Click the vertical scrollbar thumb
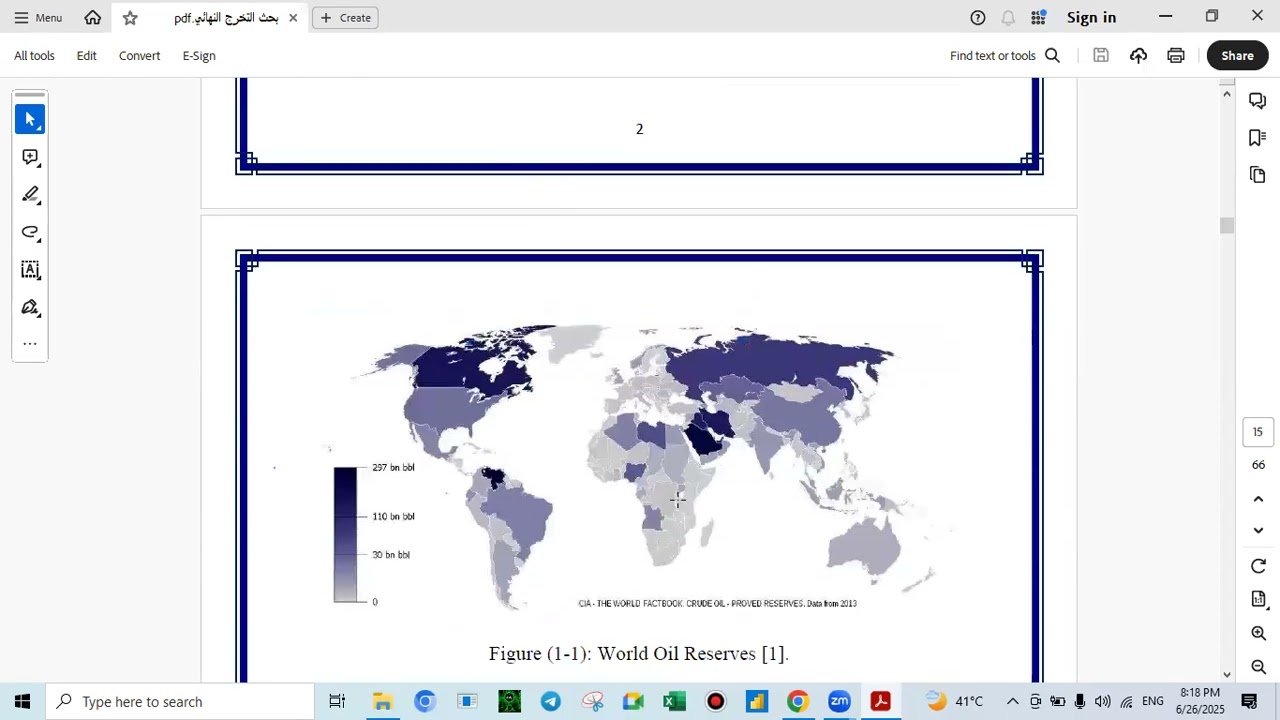Image resolution: width=1280 pixels, height=720 pixels. coord(1227,226)
